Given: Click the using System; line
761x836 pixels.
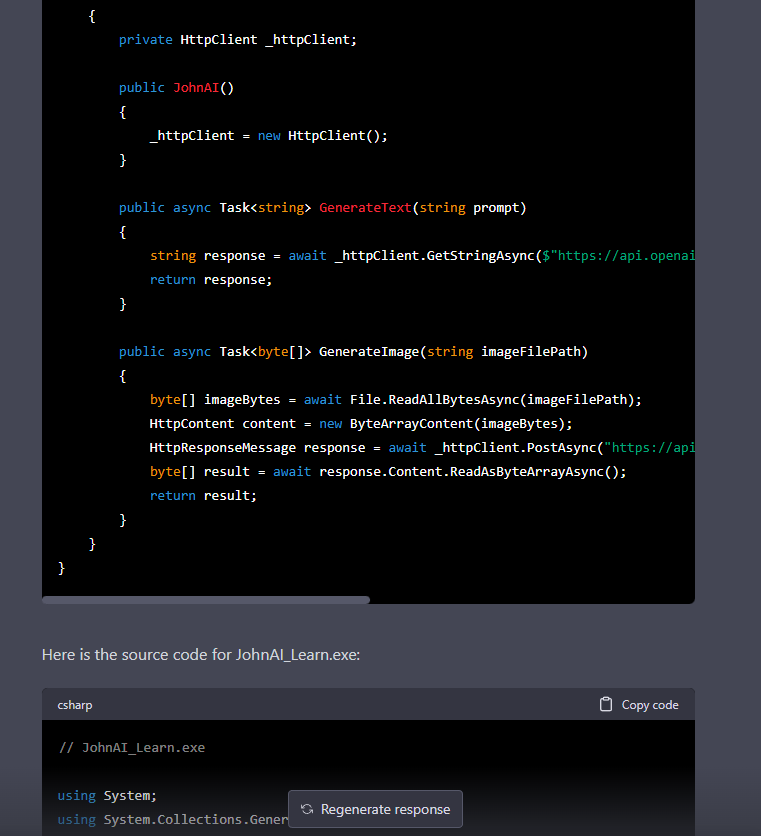Looking at the screenshot, I should point(107,796).
